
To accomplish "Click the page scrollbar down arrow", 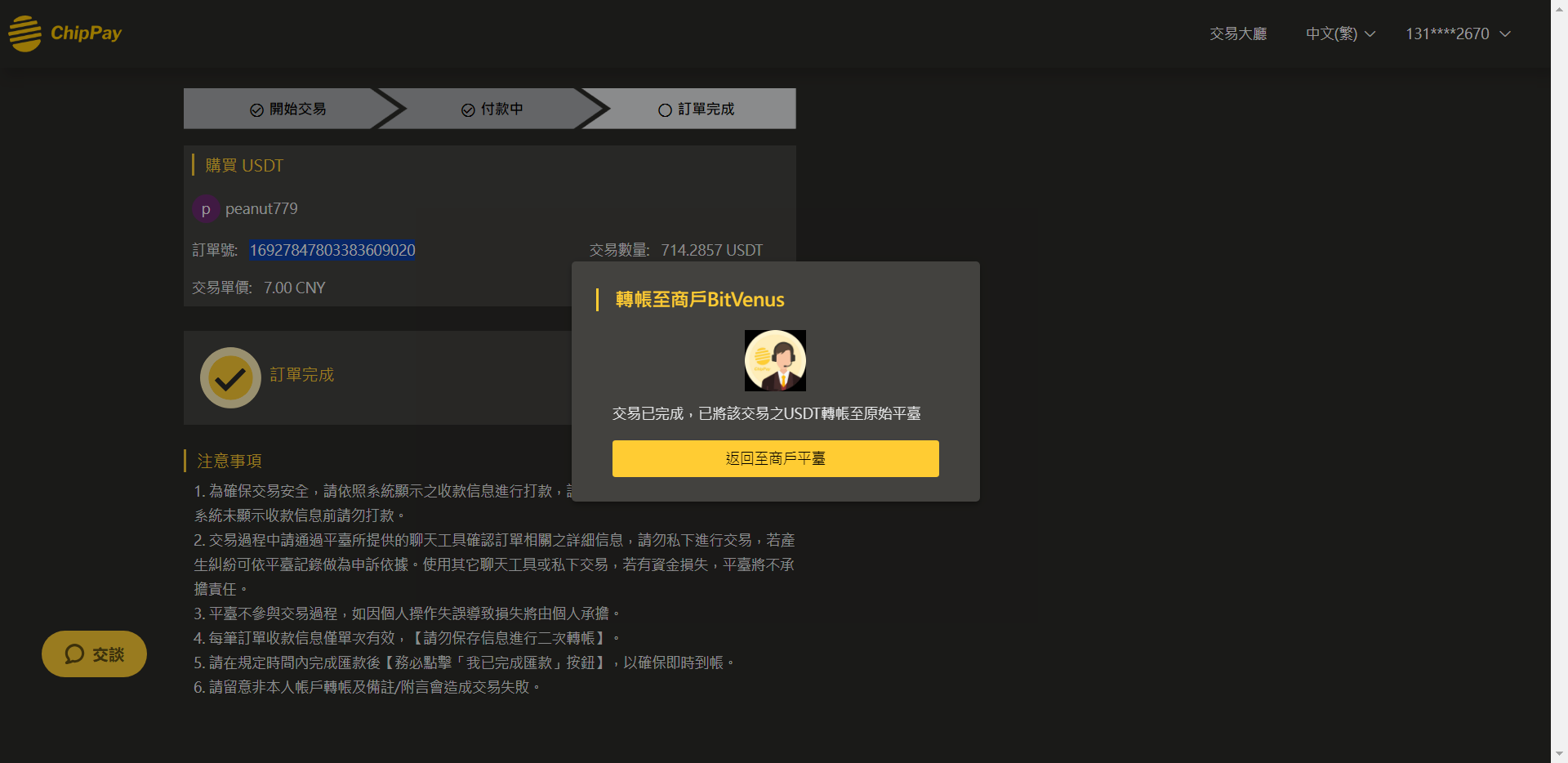I will point(1560,754).
